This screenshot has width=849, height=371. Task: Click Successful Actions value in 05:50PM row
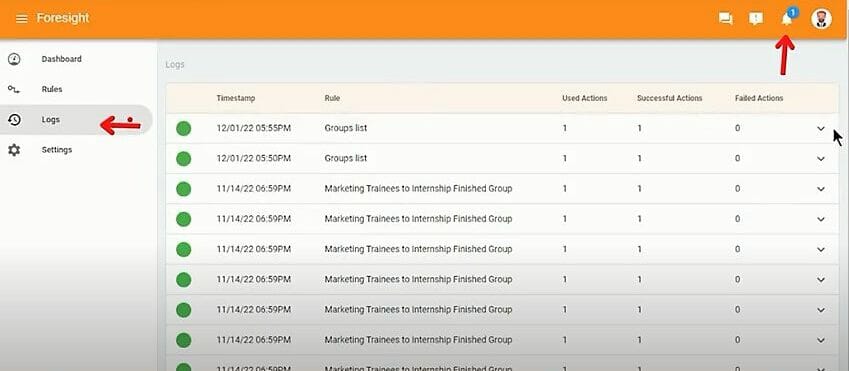pyautogui.click(x=639, y=159)
